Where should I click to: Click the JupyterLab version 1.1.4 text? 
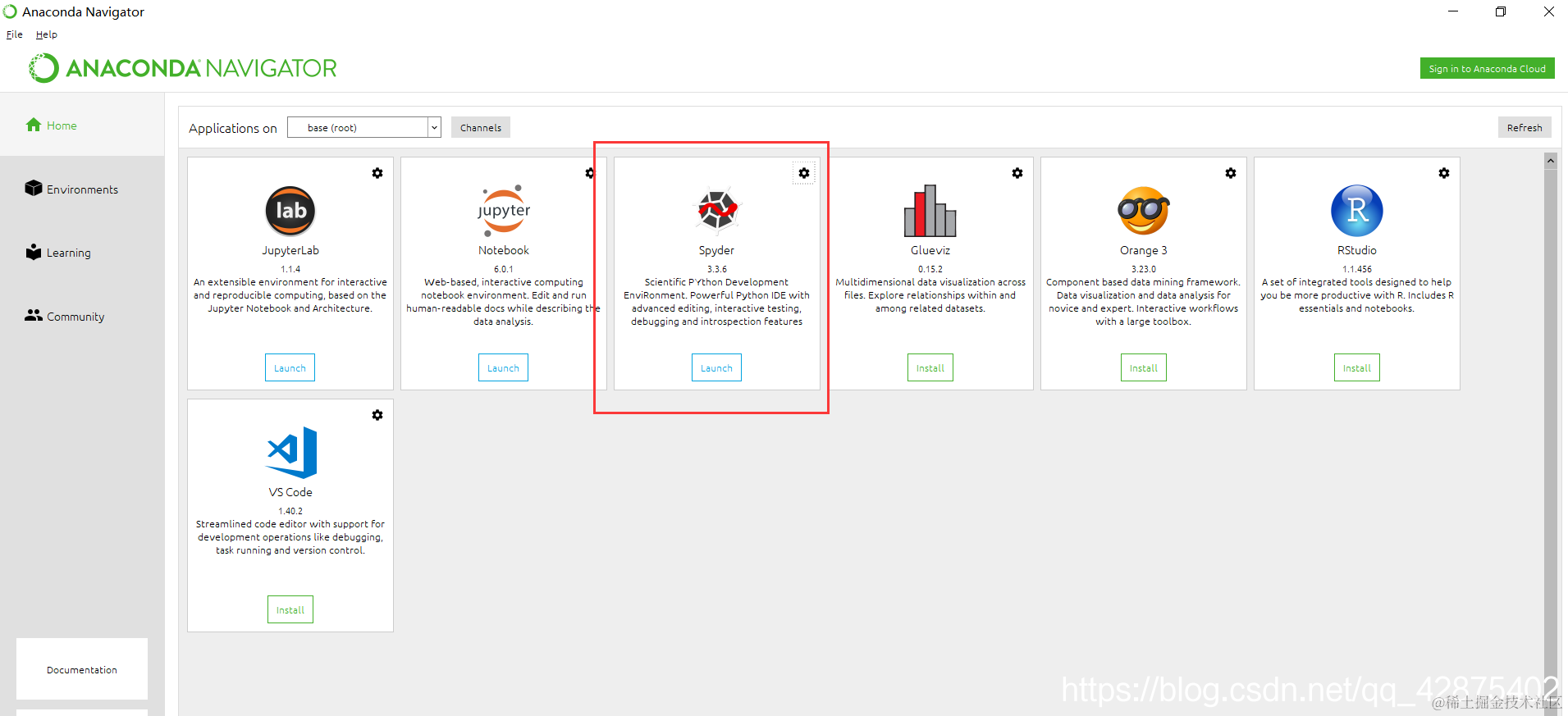(290, 269)
